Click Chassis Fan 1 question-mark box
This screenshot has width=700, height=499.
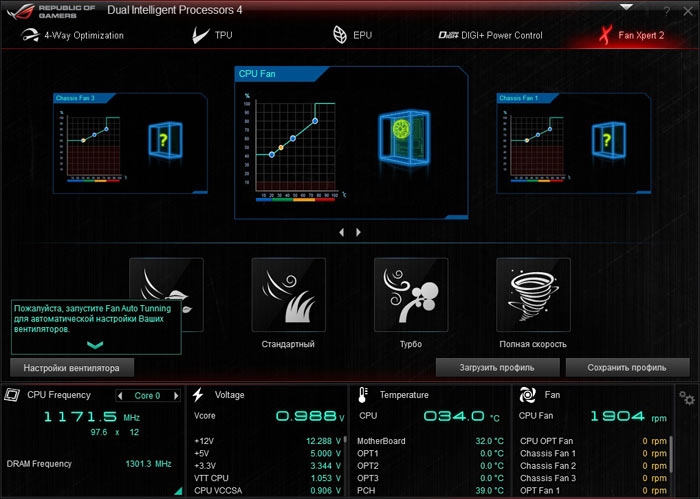pos(606,139)
